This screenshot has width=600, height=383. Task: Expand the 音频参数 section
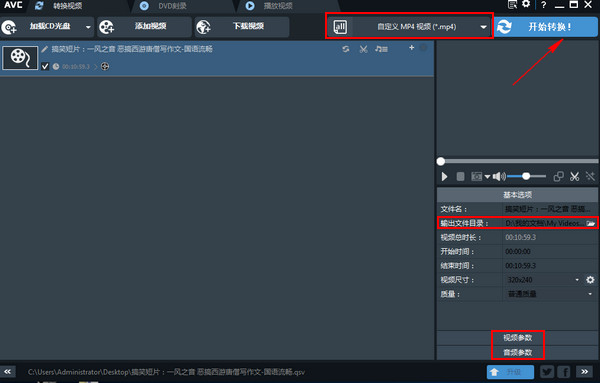click(517, 352)
